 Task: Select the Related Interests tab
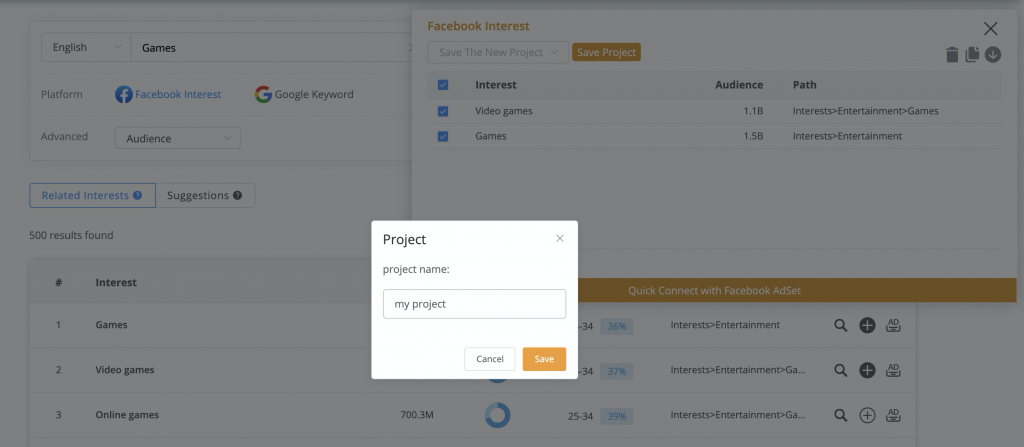(x=92, y=195)
